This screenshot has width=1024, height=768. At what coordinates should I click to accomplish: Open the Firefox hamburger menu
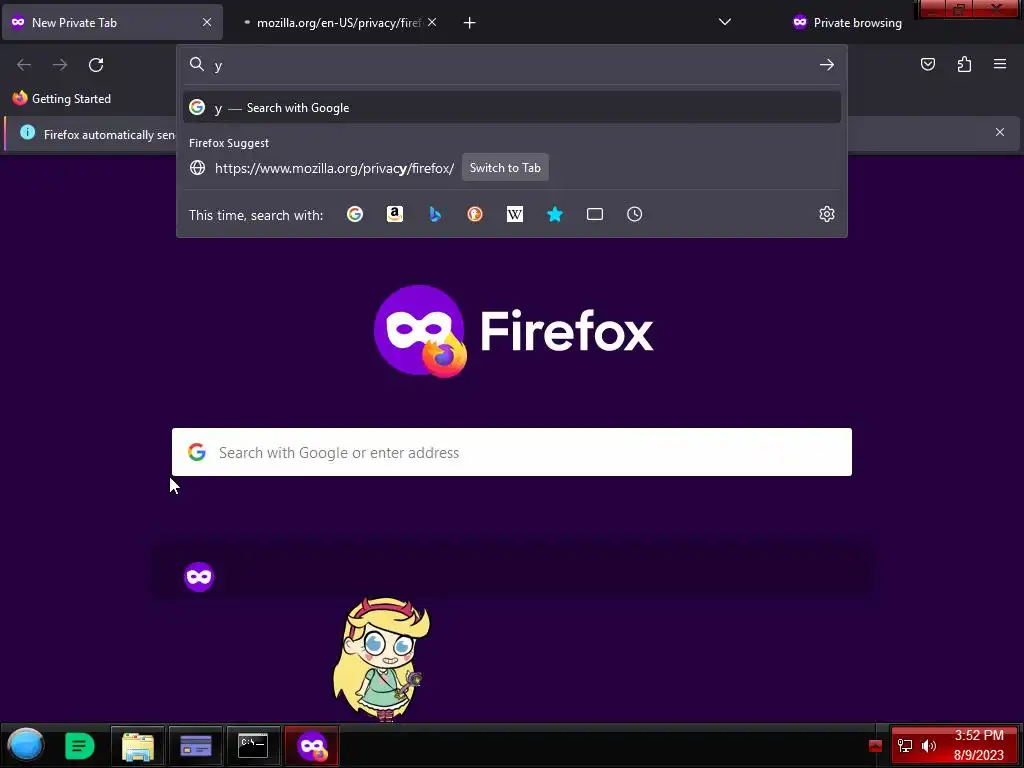pos(1000,64)
